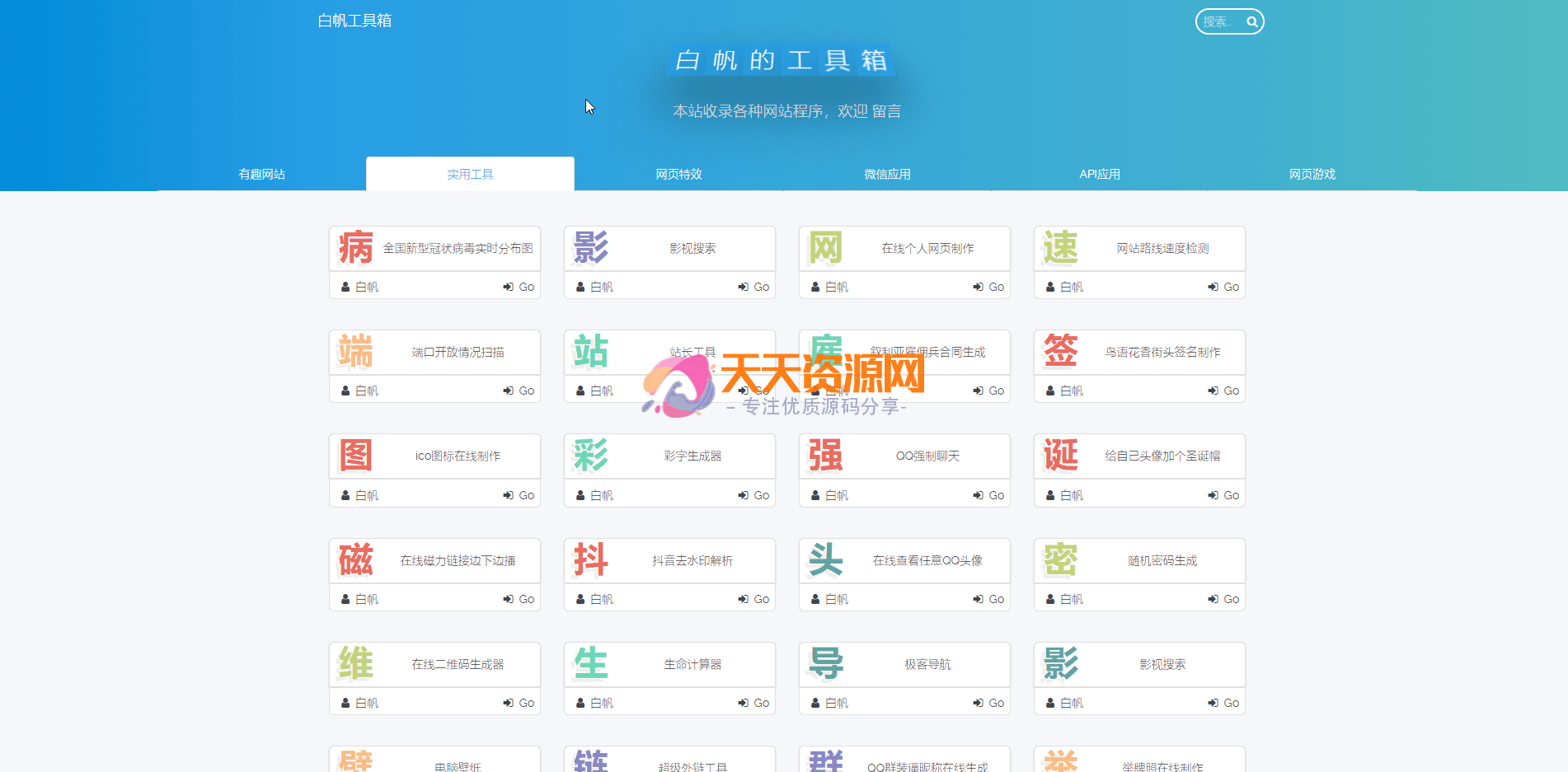Open 在线磁力链接边下边播 tool
Image resolution: width=1568 pixels, height=772 pixels.
tap(458, 560)
